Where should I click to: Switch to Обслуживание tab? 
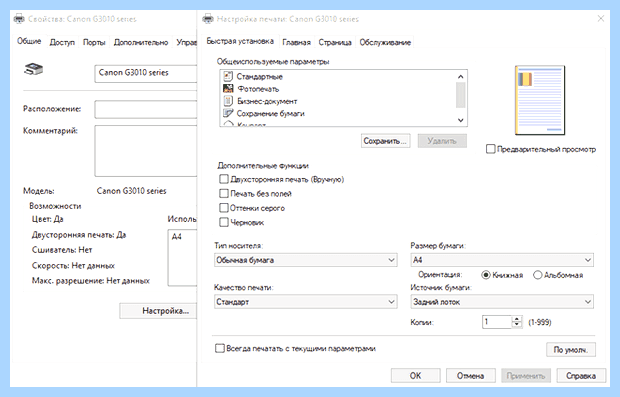(x=385, y=42)
